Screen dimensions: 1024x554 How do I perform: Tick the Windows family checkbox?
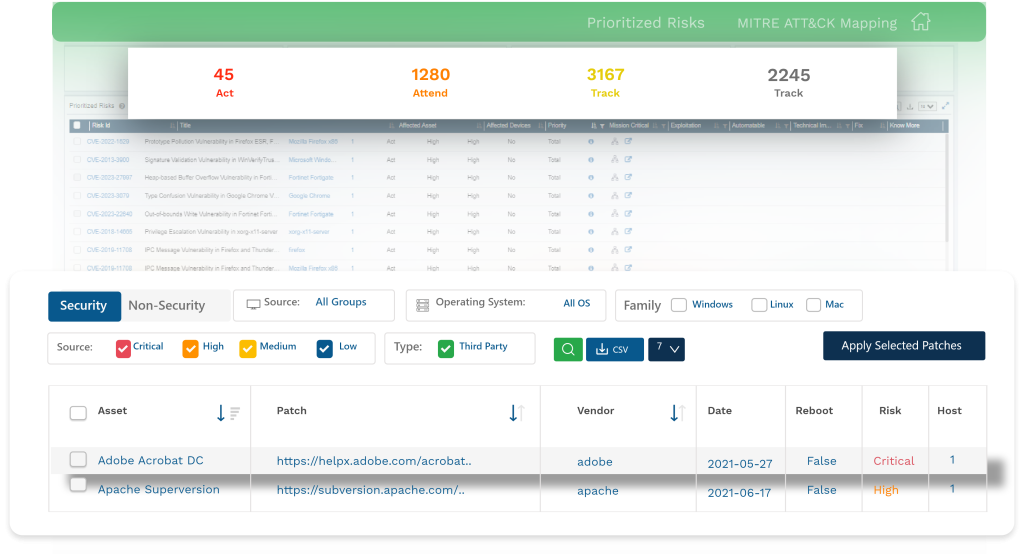click(x=679, y=305)
